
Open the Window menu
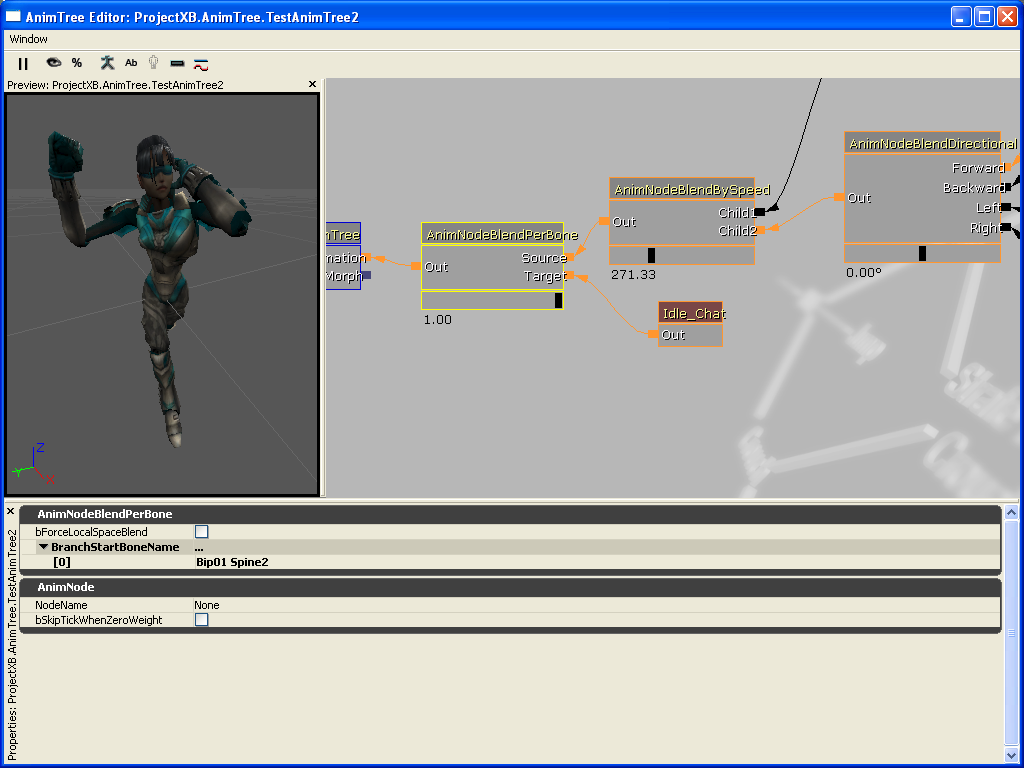click(28, 39)
